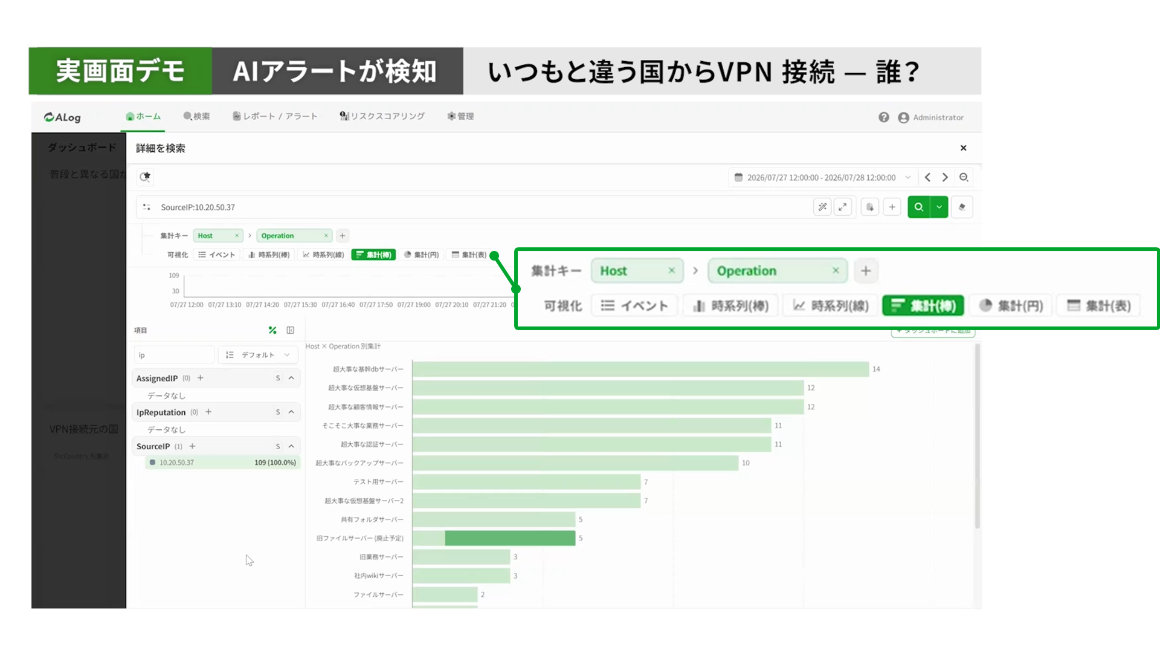Click the 旧業務サーバー label

point(381,557)
